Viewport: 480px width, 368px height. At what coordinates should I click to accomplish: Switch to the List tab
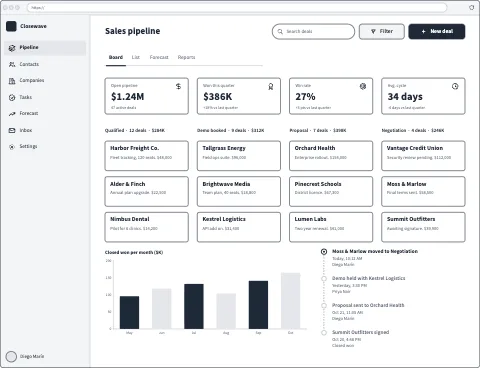point(136,57)
